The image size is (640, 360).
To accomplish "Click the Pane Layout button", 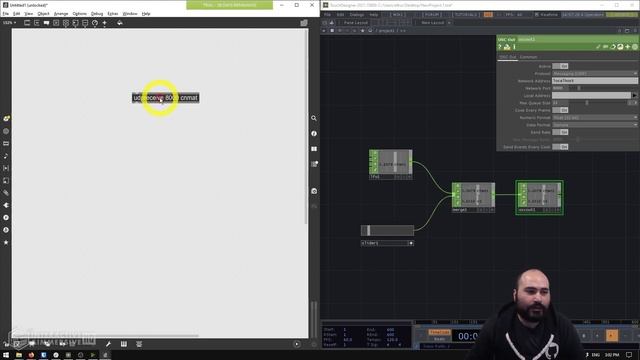I will 356,23.
